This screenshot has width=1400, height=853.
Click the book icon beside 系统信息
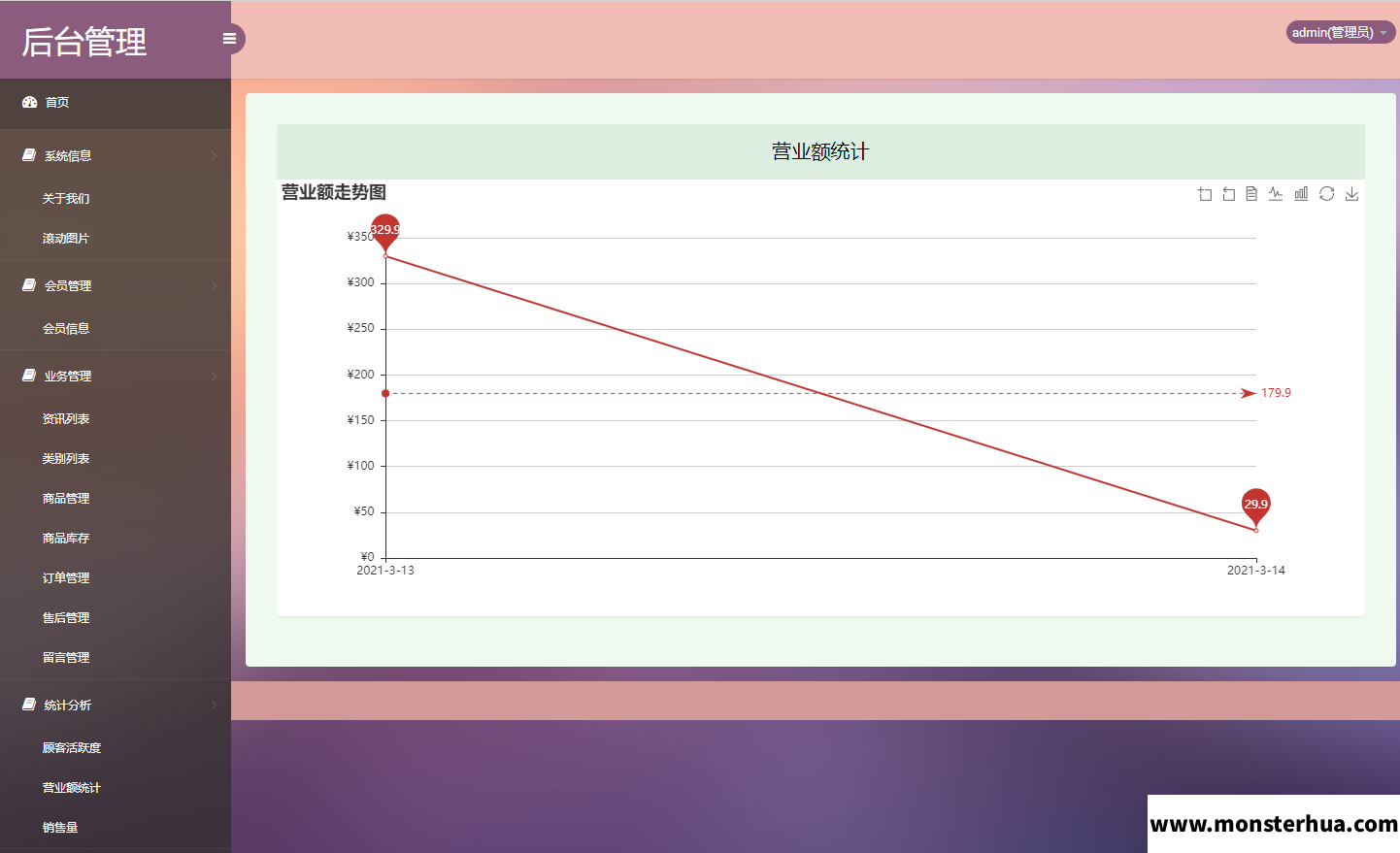tap(29, 155)
